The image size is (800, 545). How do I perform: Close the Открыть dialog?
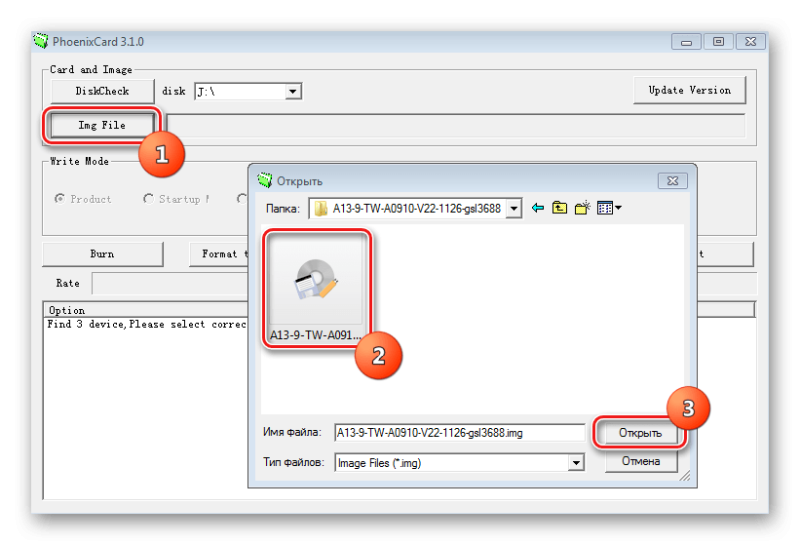click(672, 181)
